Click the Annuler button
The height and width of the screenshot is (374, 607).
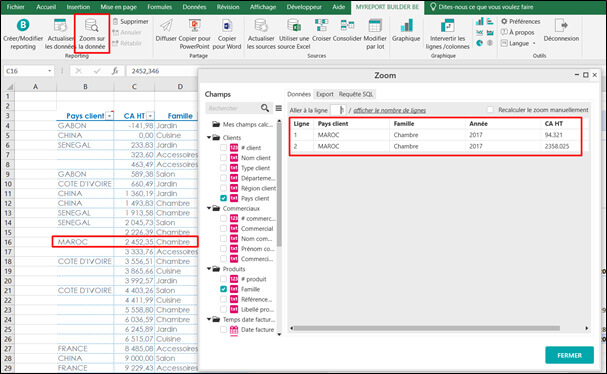[127, 32]
